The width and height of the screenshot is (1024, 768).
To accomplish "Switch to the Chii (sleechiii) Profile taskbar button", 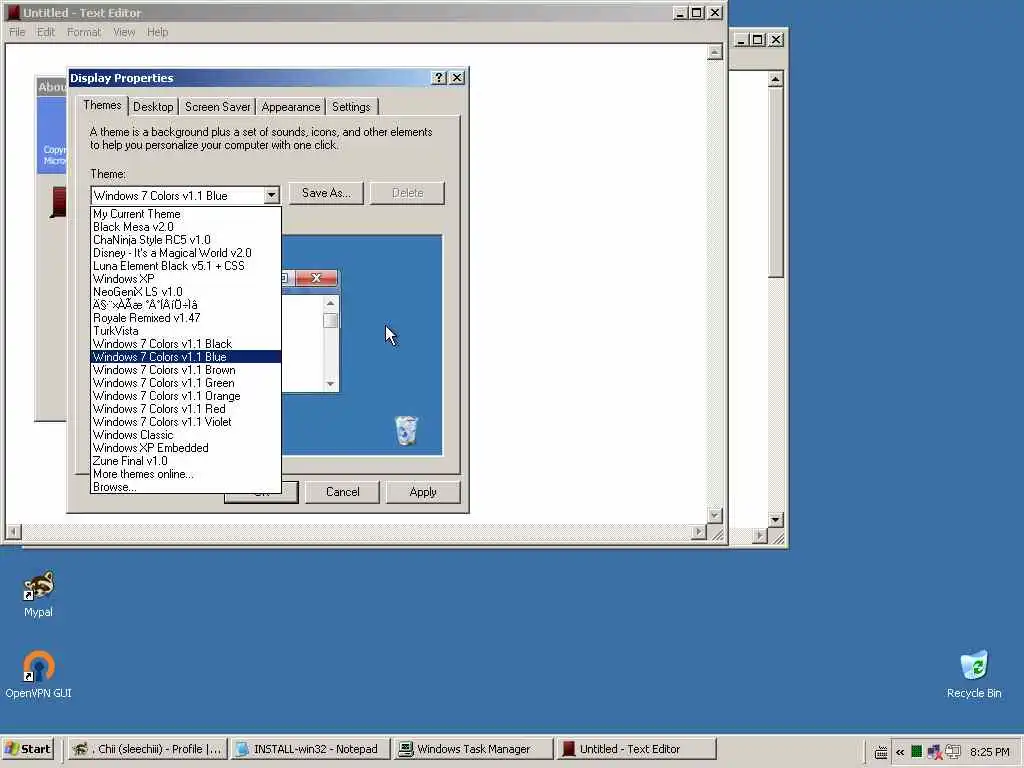I will [x=147, y=749].
